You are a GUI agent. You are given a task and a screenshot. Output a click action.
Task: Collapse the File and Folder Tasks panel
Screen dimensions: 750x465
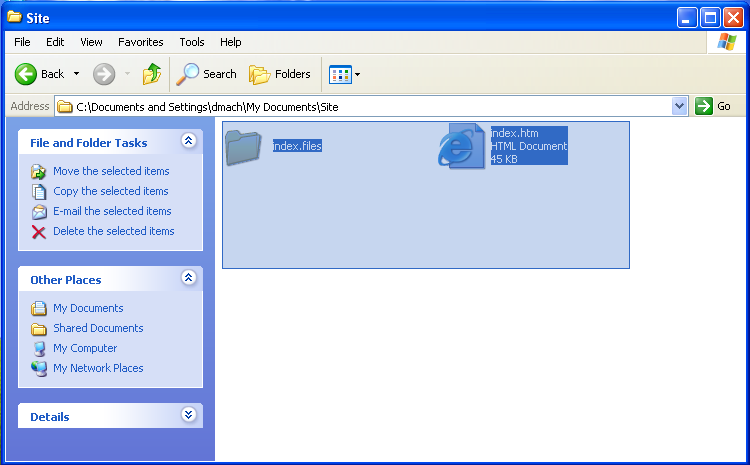(188, 142)
